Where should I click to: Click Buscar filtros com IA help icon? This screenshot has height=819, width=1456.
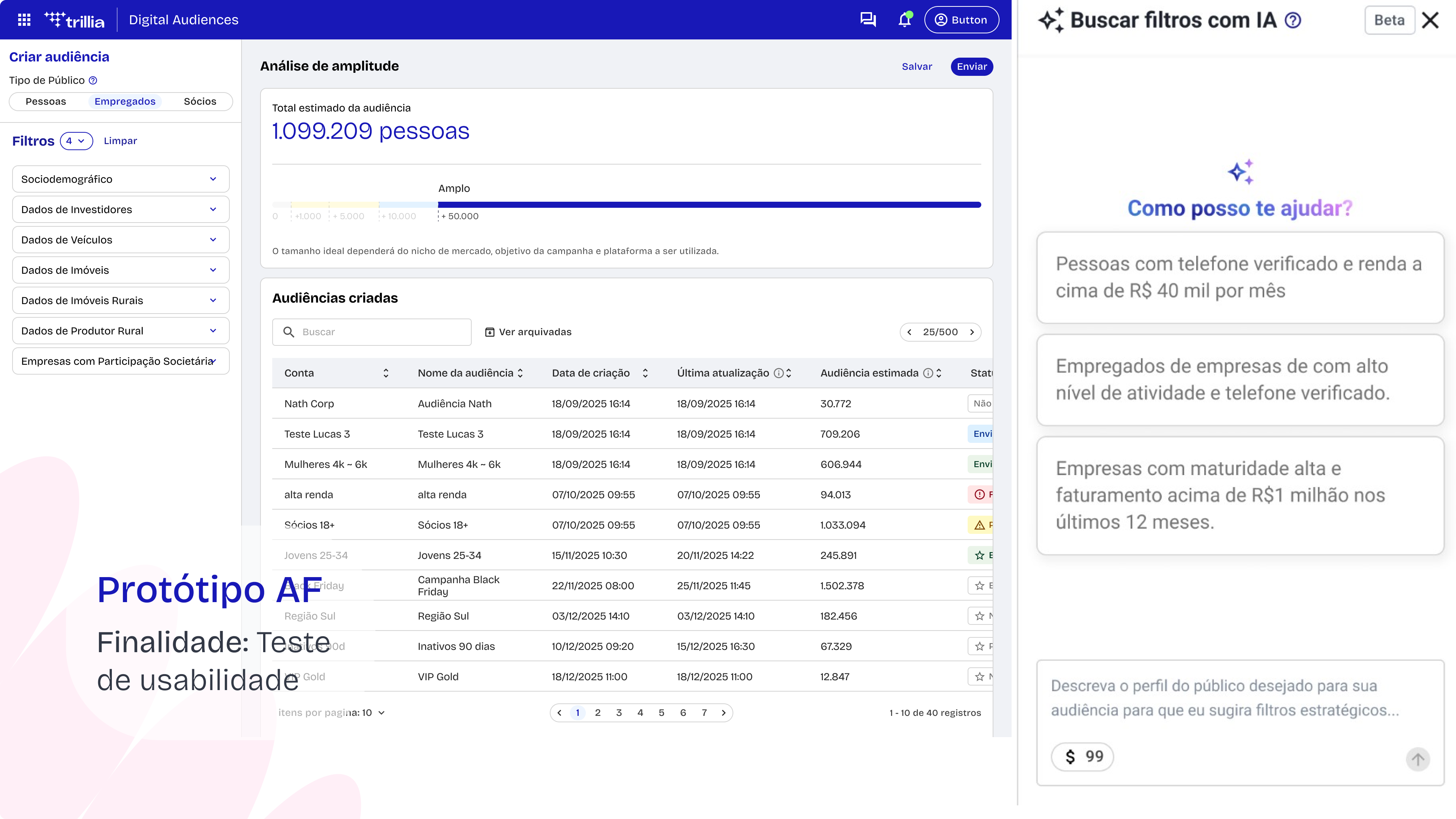pos(1293,20)
